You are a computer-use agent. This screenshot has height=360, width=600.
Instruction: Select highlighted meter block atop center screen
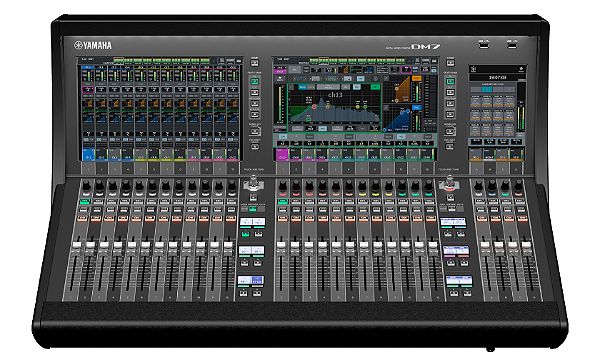click(x=324, y=60)
